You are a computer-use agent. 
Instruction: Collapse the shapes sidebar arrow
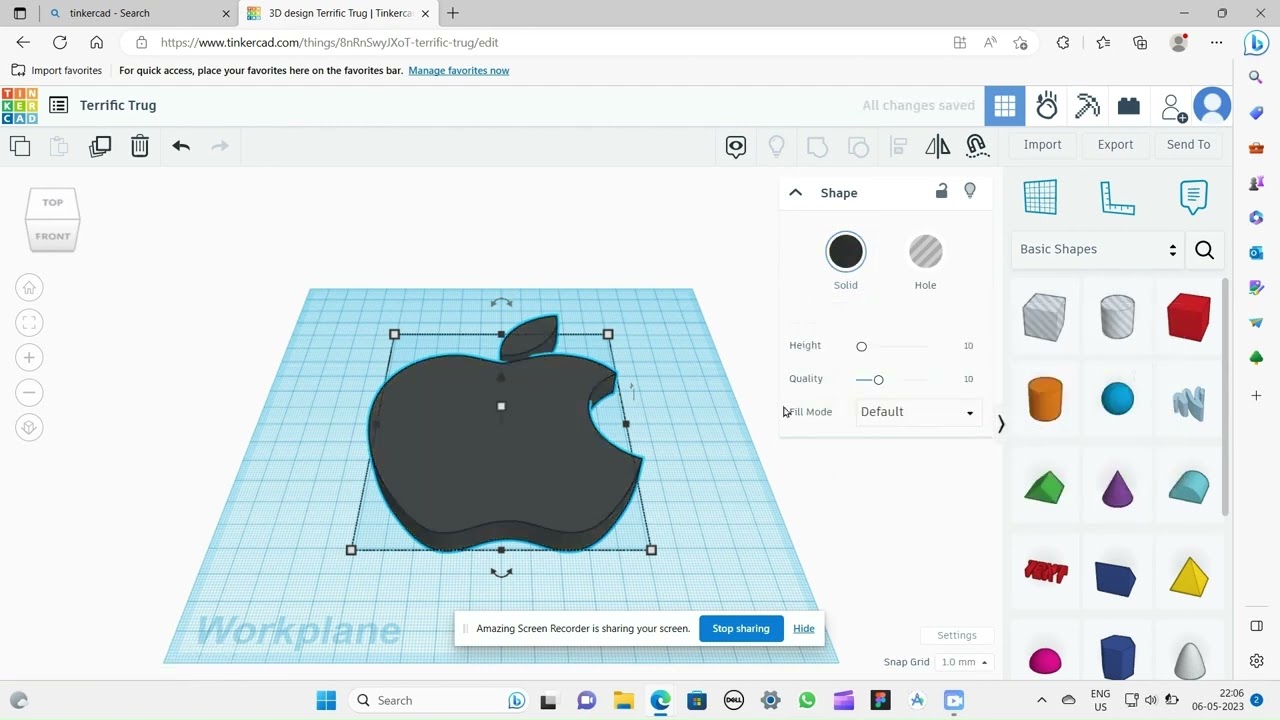[x=1001, y=425]
